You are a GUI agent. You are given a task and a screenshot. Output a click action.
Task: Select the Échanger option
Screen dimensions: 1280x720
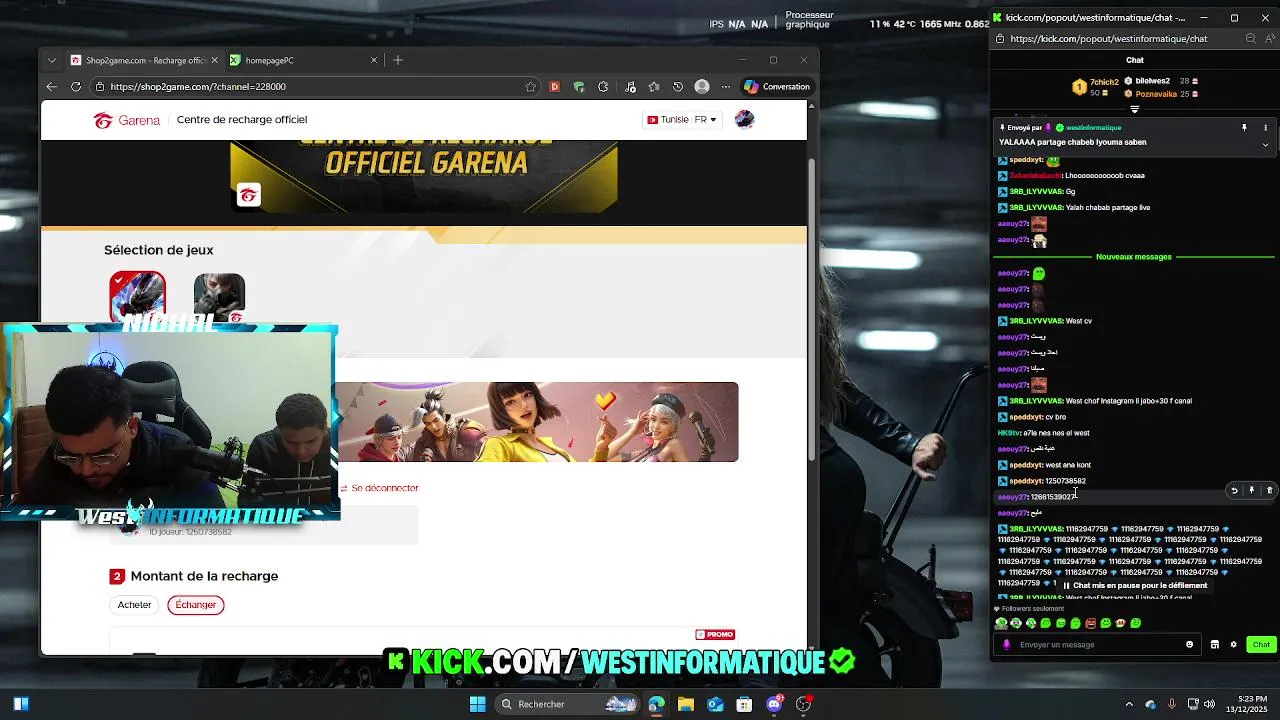pyautogui.click(x=195, y=604)
